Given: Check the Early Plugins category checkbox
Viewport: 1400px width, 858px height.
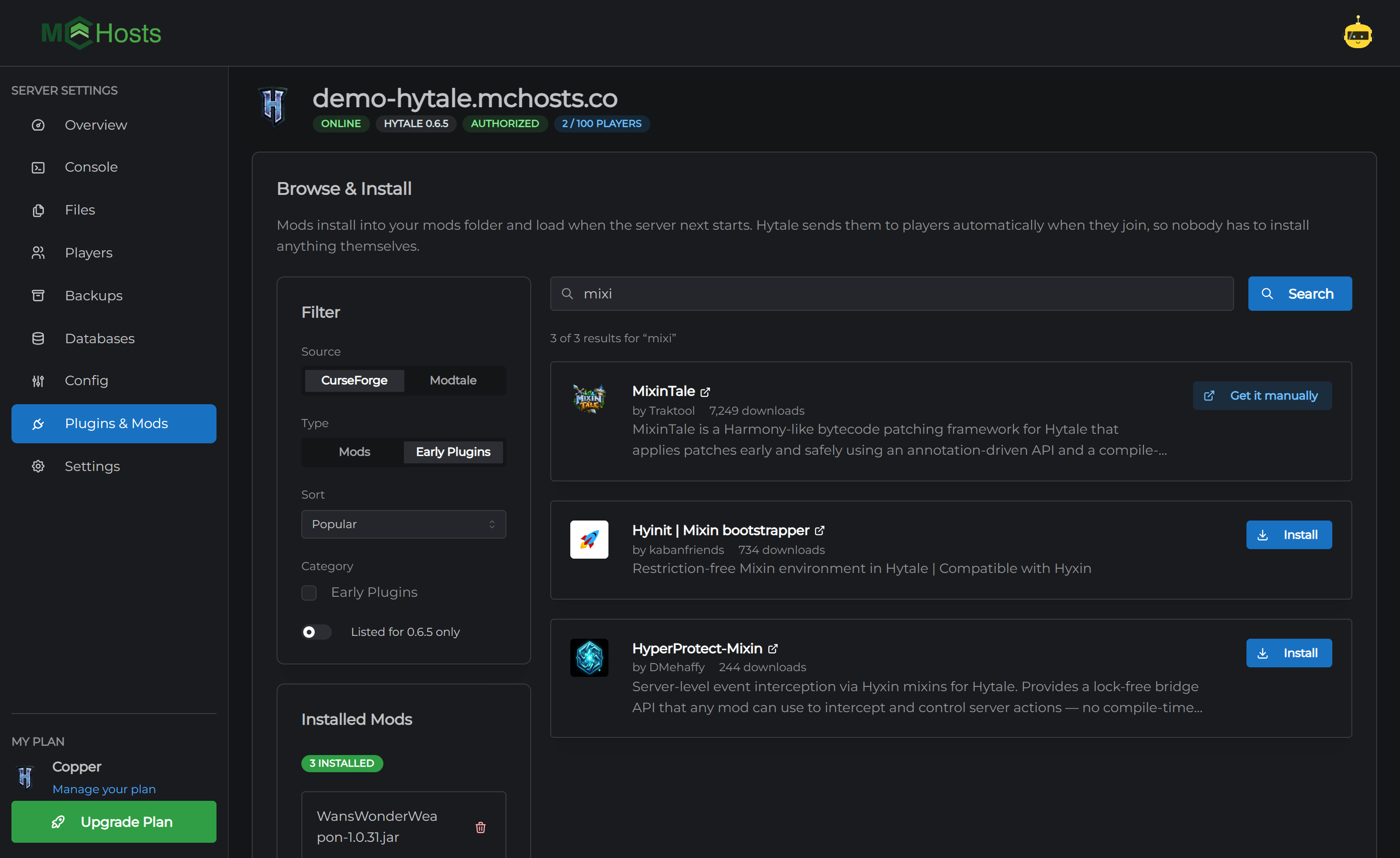Looking at the screenshot, I should [309, 593].
